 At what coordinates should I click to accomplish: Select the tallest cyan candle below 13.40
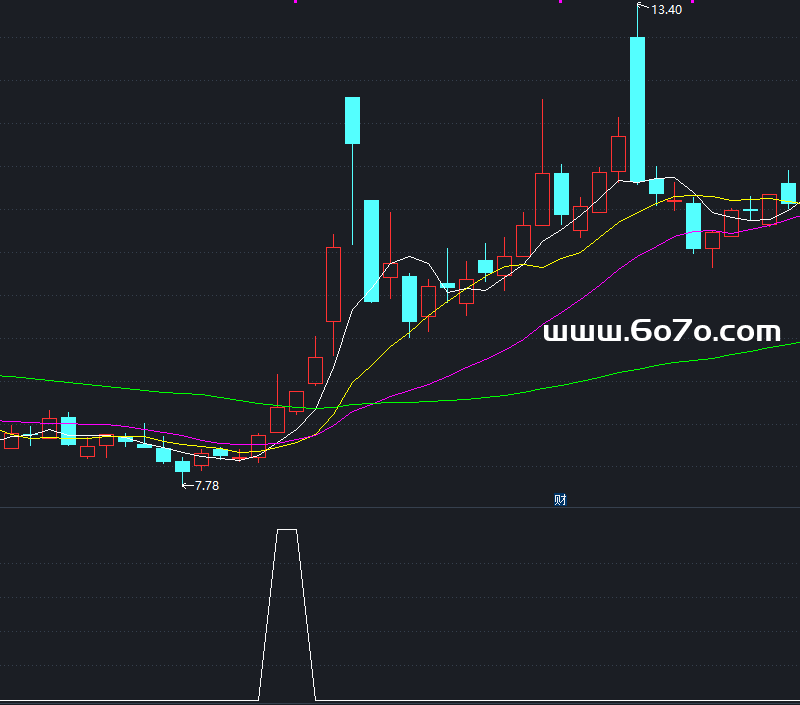[x=637, y=110]
